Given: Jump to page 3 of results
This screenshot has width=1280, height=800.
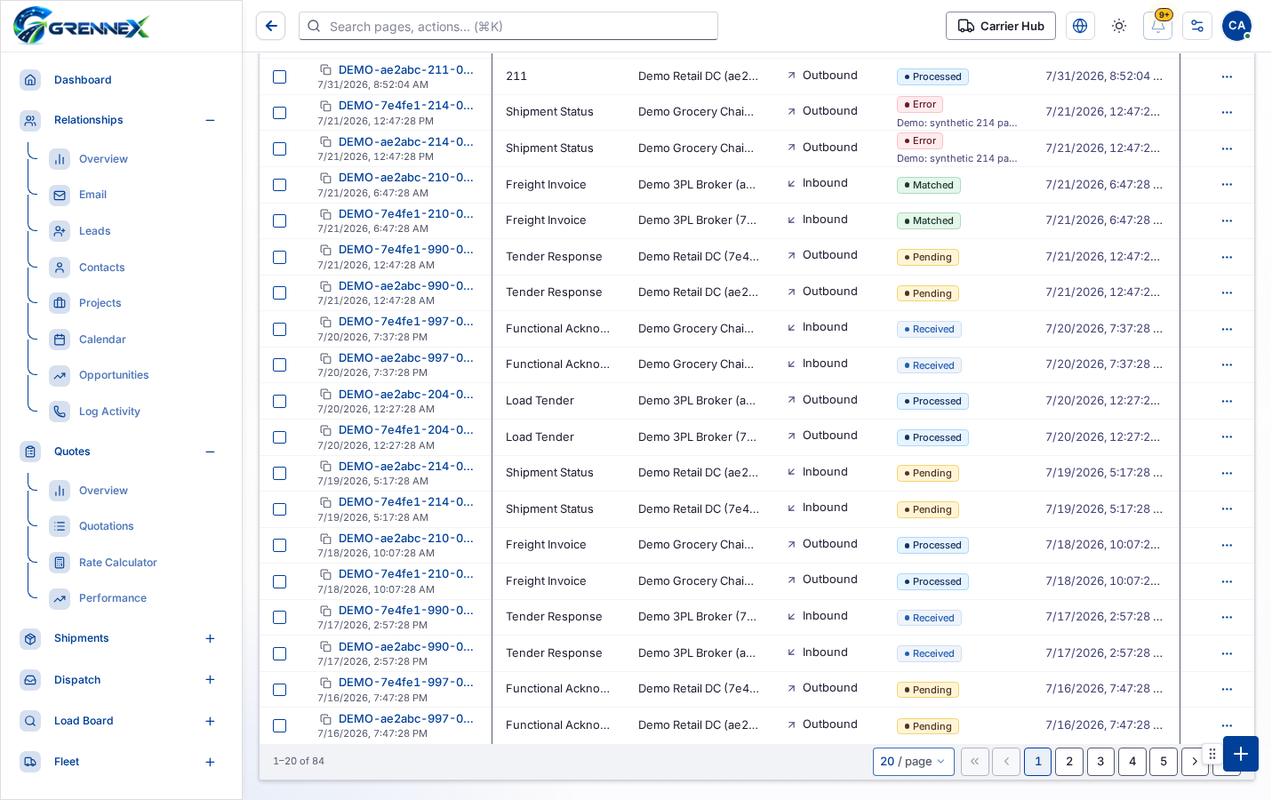Looking at the screenshot, I should click(x=1100, y=762).
